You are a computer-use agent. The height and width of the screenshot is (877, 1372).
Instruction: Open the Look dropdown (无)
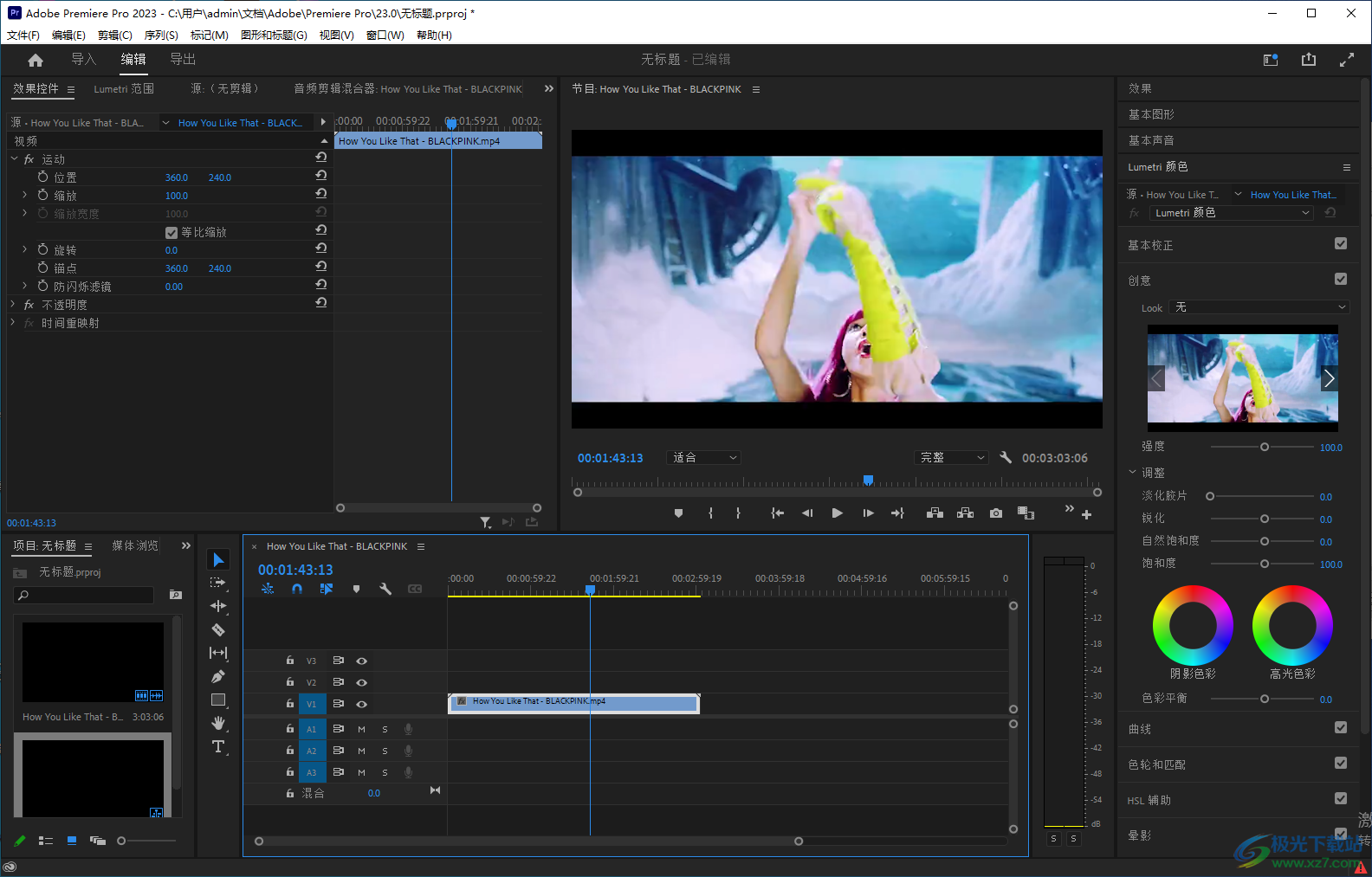pyautogui.click(x=1259, y=307)
